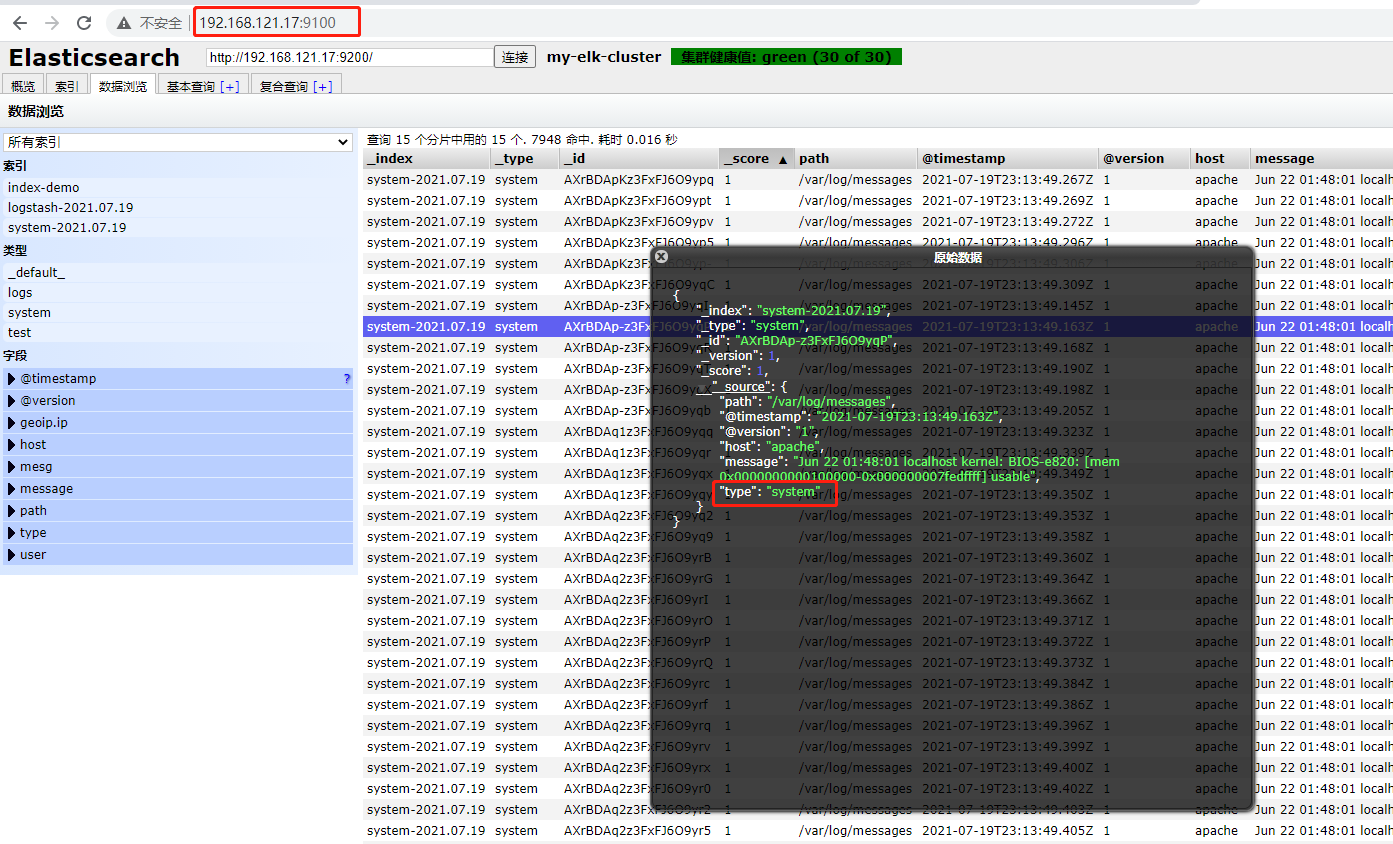Screen dimensions: 1393x844
Task: Click the row with id AXrBDApKz3FxFJ6O9ypq
Action: (878, 180)
